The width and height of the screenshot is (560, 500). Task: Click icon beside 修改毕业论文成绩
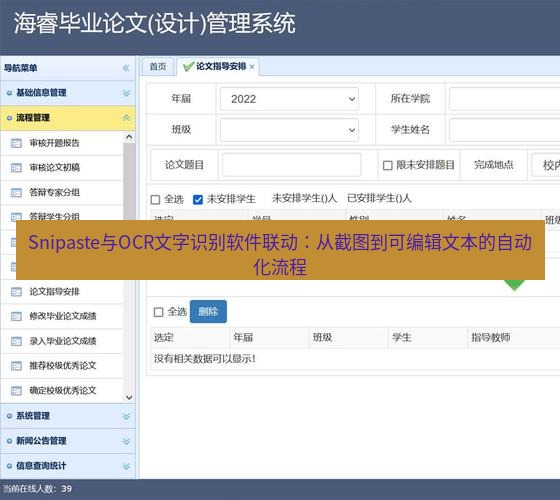[16, 316]
